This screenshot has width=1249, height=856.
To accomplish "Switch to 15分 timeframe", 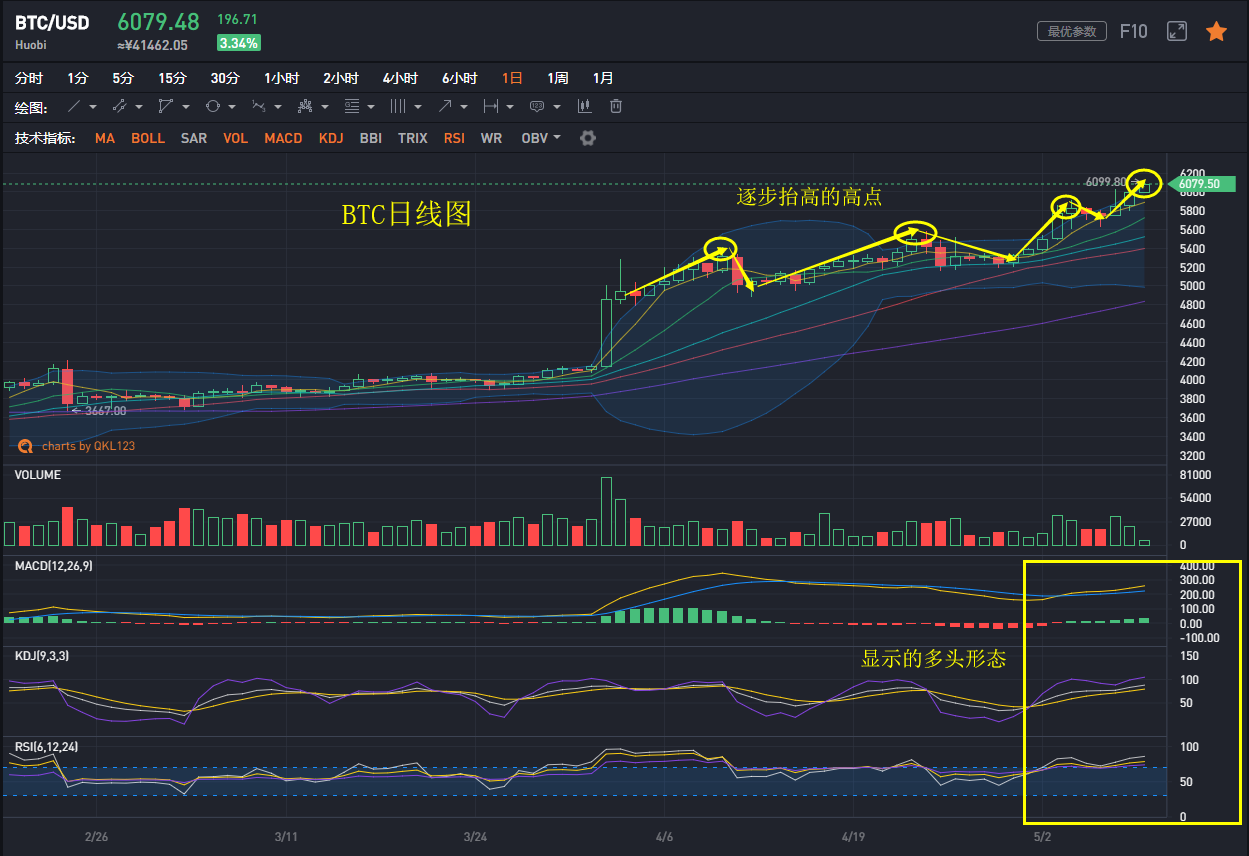I will 172,78.
